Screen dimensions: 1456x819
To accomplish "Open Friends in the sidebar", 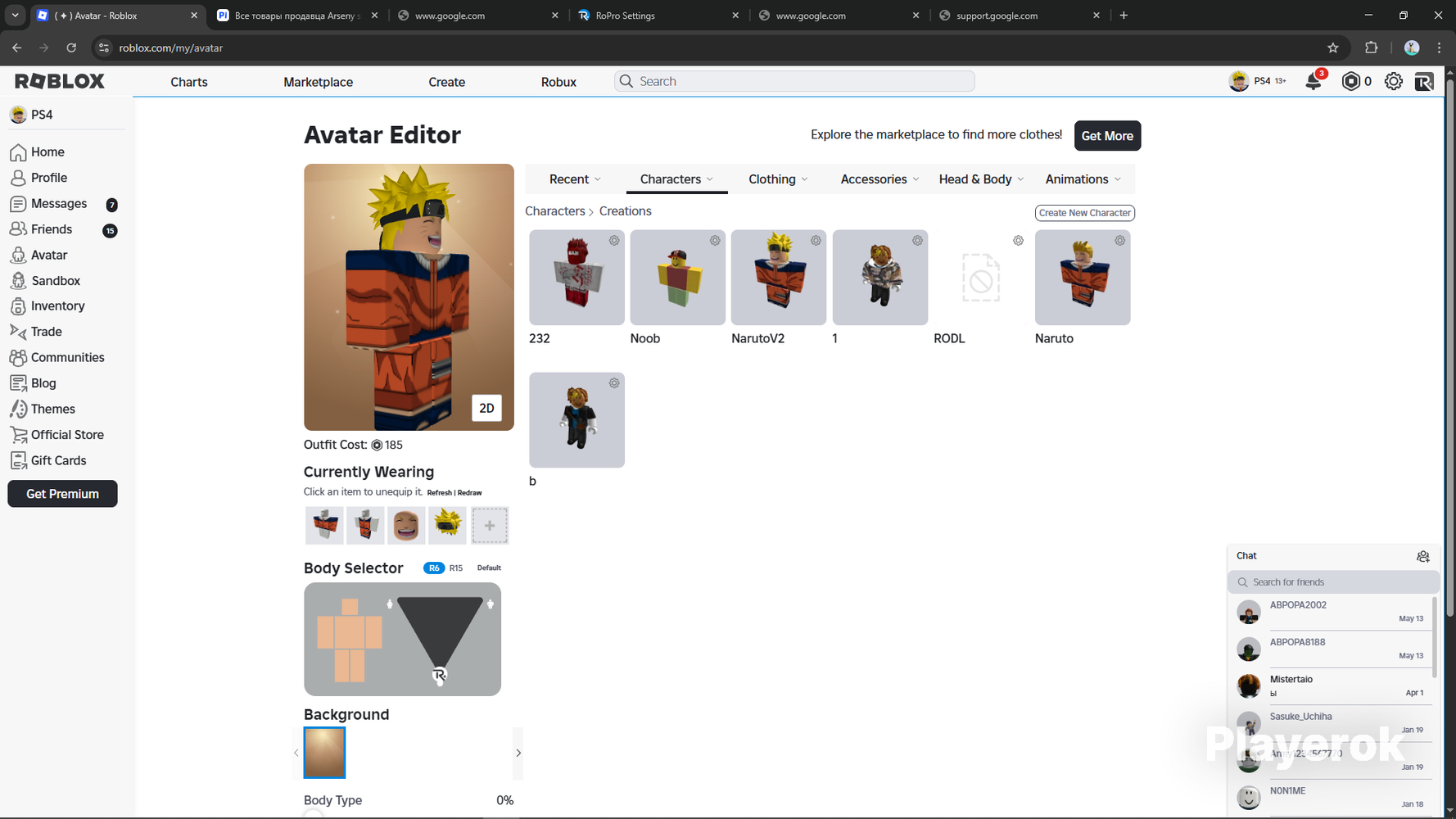I will tap(52, 229).
